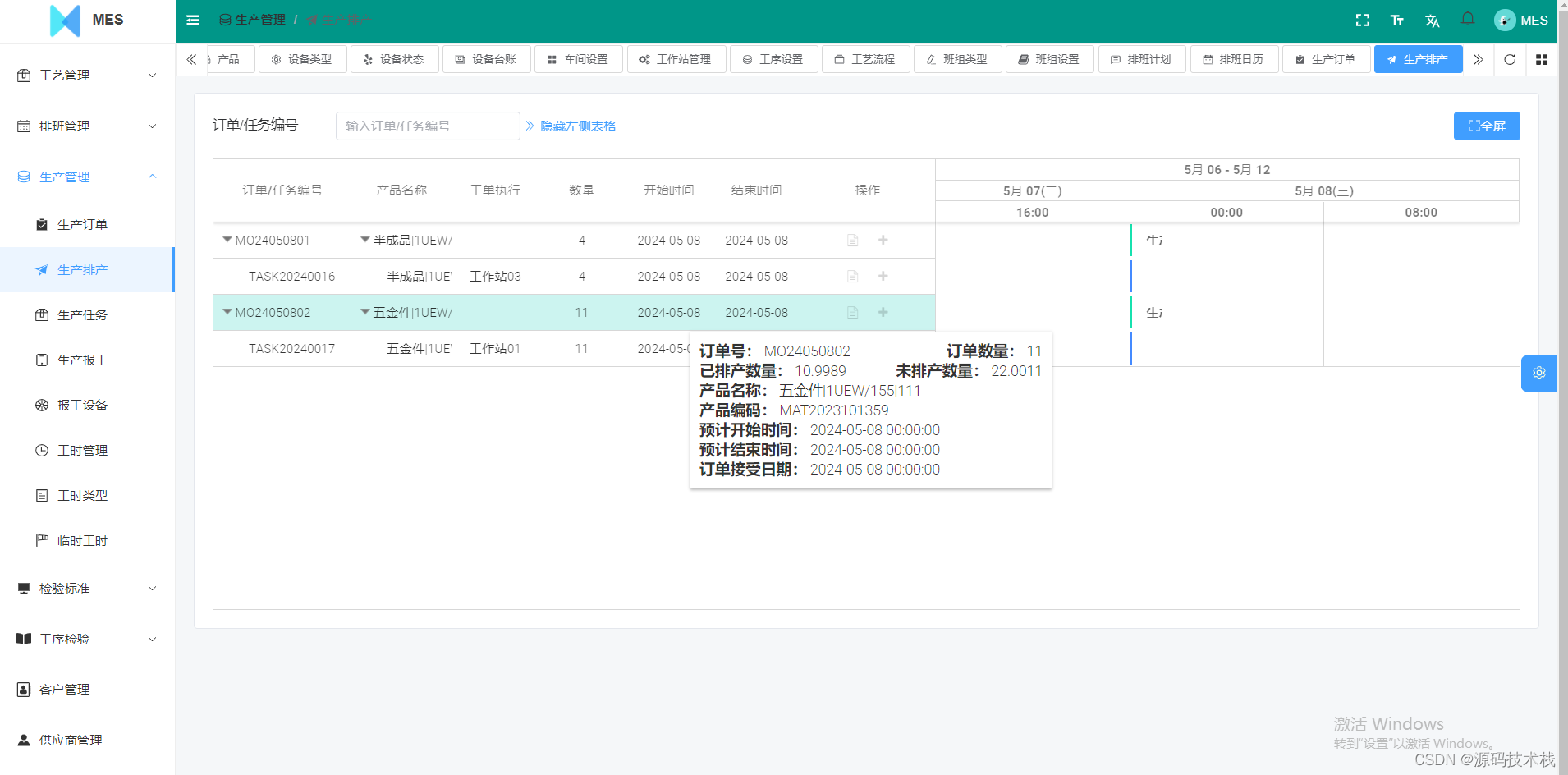Enter fullscreen via top bar icon
This screenshot has width=1568, height=775.
pyautogui.click(x=1363, y=20)
